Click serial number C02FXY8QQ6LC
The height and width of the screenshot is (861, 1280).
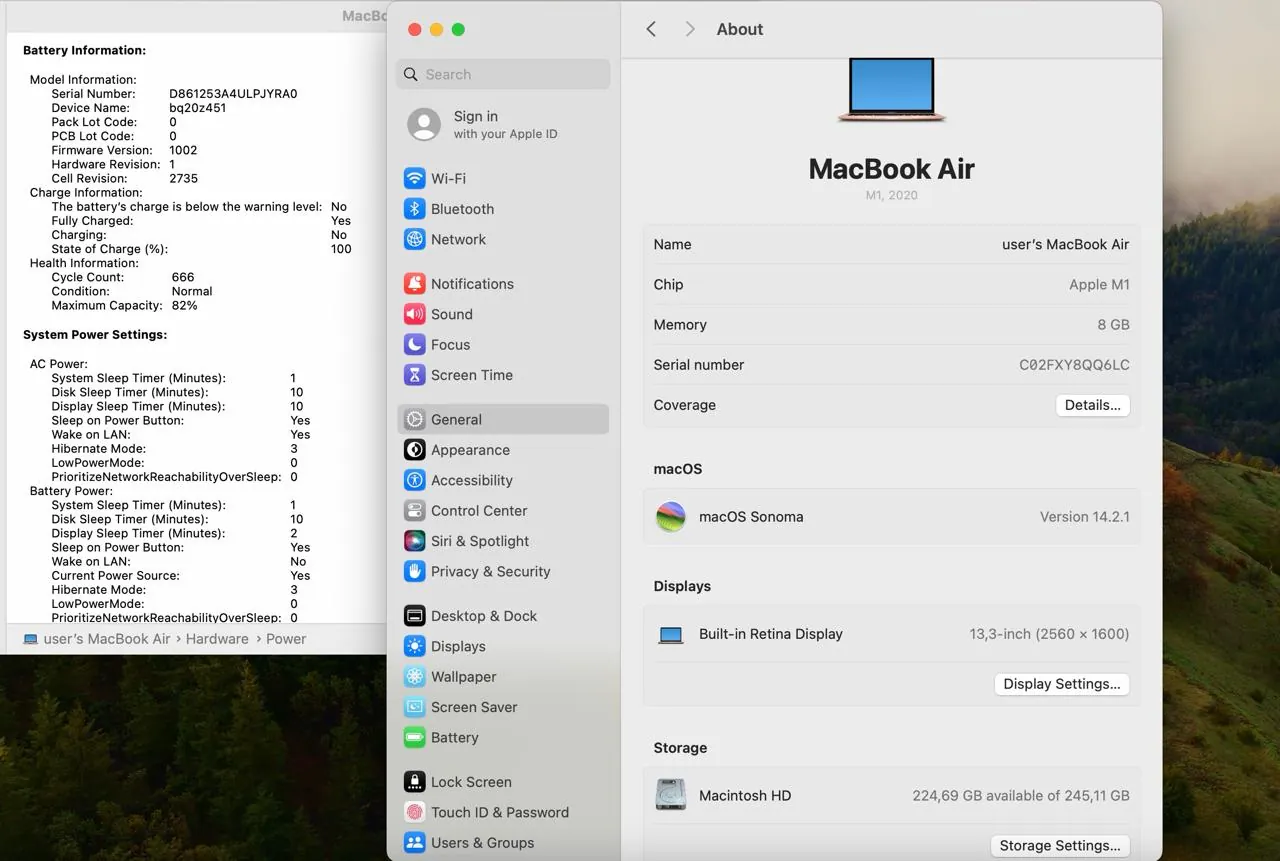1074,365
